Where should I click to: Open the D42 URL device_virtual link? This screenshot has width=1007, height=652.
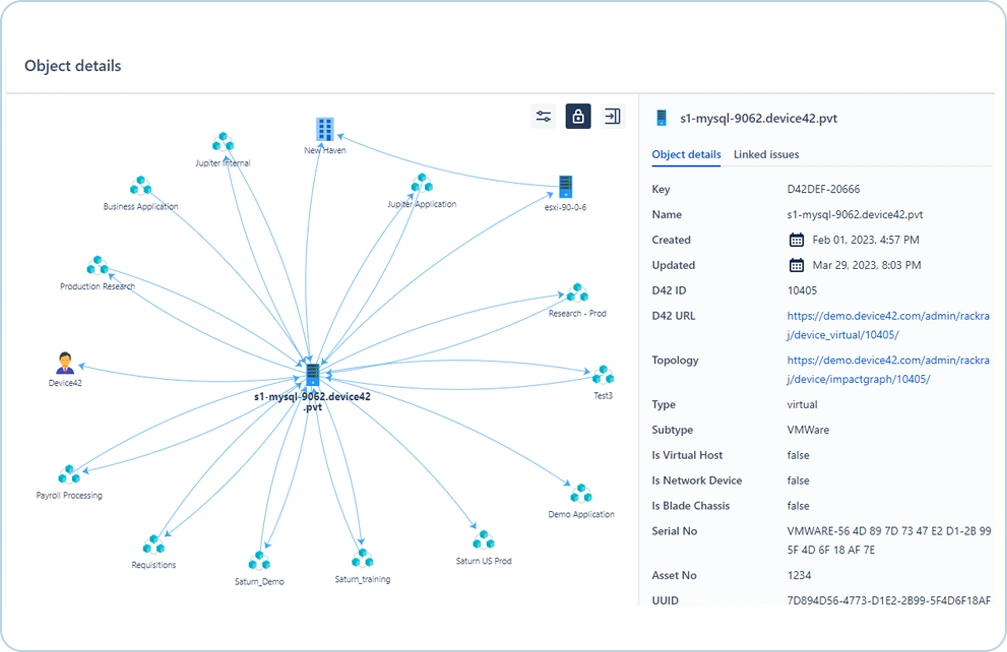click(888, 325)
